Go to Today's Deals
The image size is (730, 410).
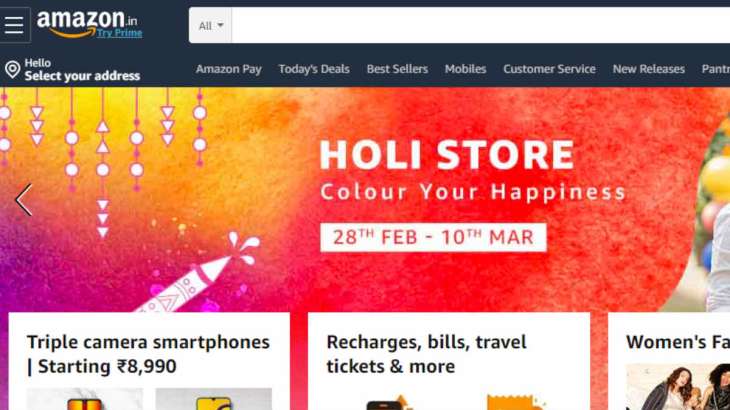click(x=314, y=69)
